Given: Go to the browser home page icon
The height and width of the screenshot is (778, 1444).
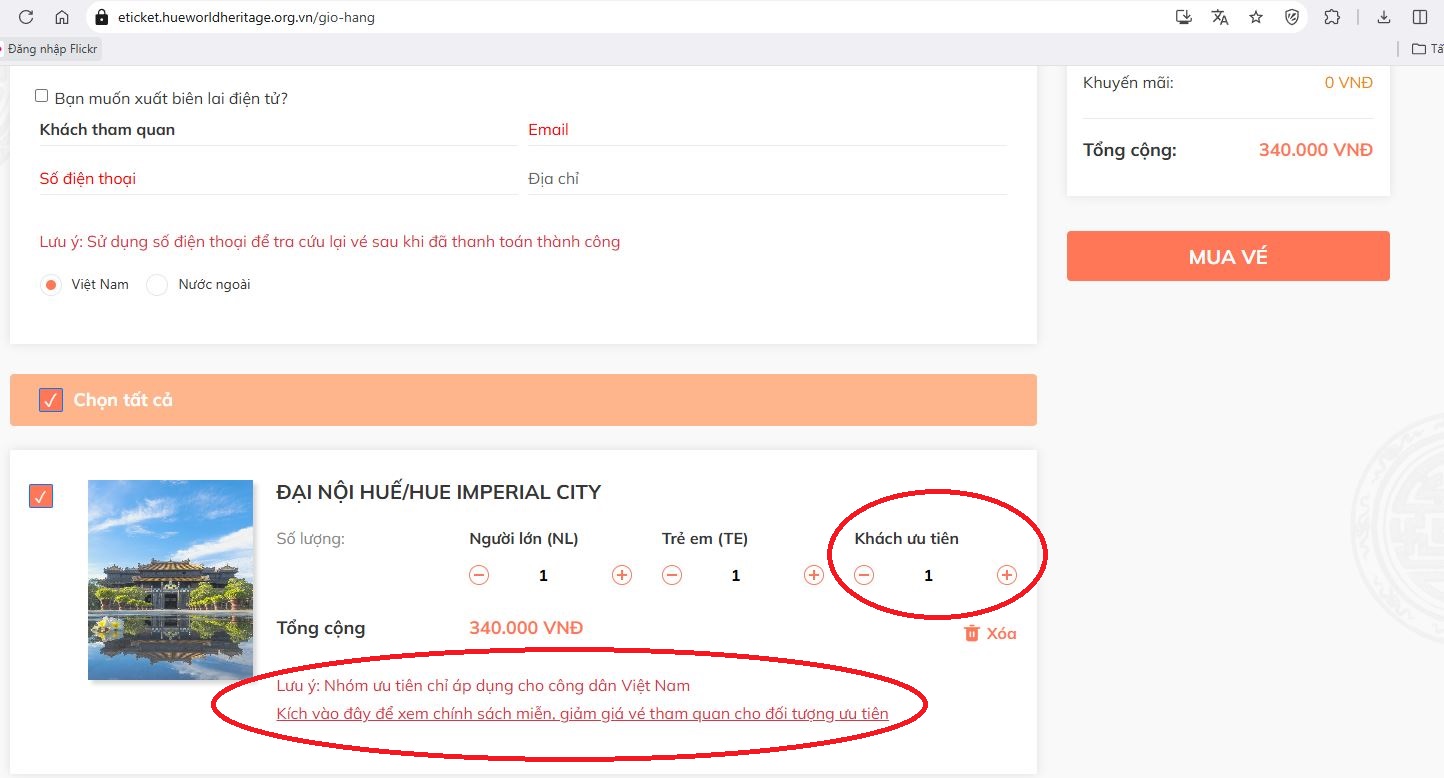Looking at the screenshot, I should pos(62,17).
